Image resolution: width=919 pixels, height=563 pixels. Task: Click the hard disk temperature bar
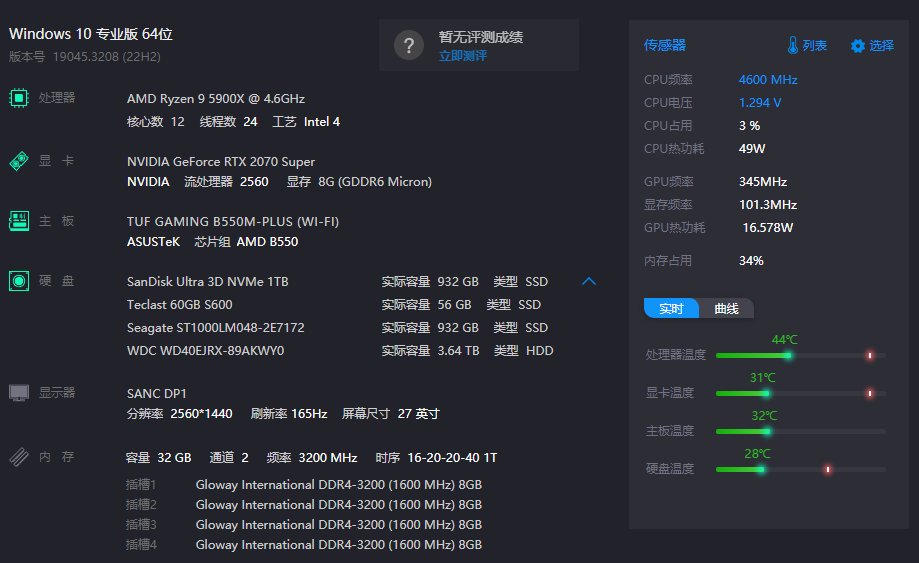[x=800, y=470]
